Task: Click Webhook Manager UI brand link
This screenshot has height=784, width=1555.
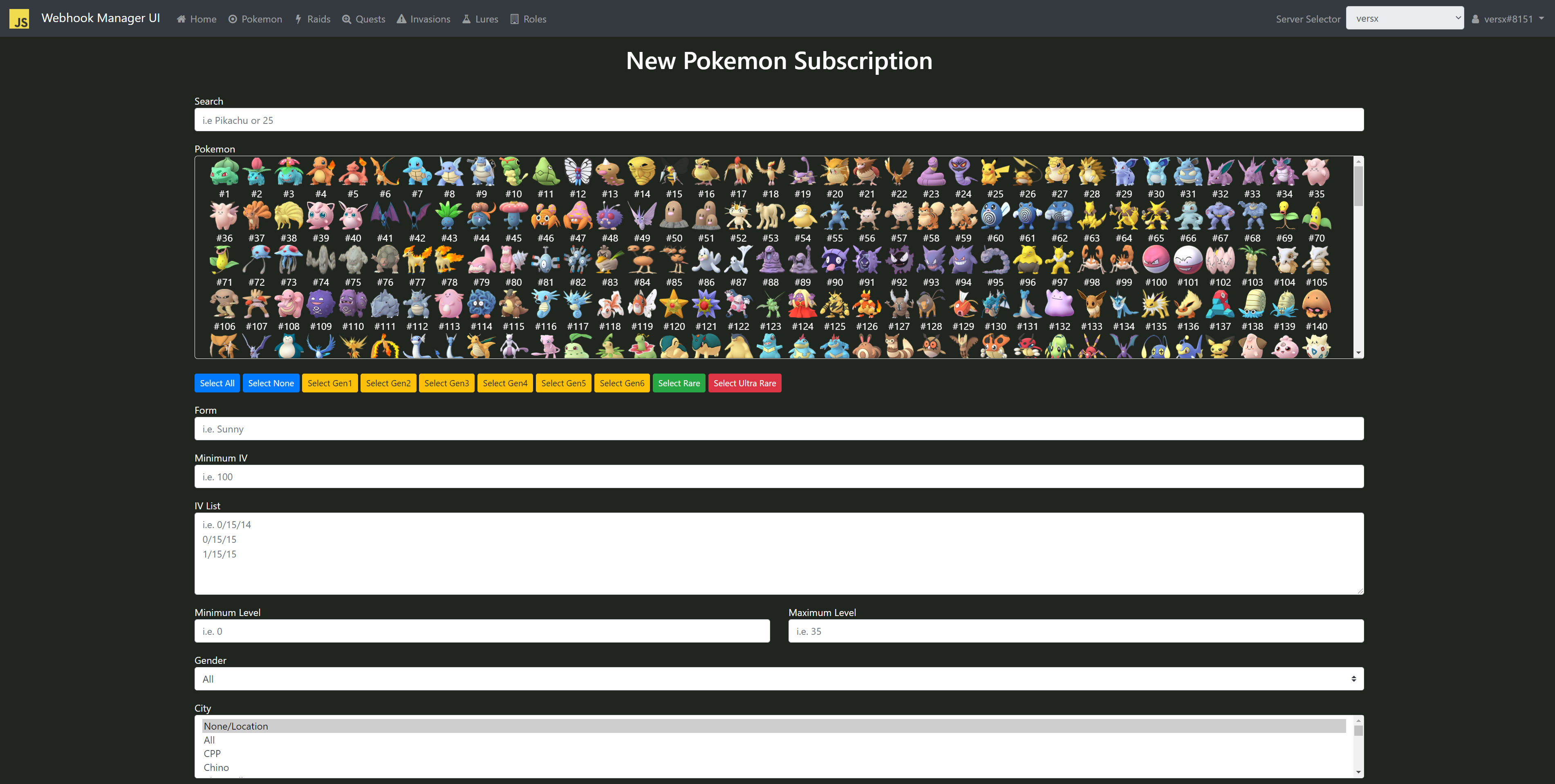Action: pyautogui.click(x=101, y=18)
